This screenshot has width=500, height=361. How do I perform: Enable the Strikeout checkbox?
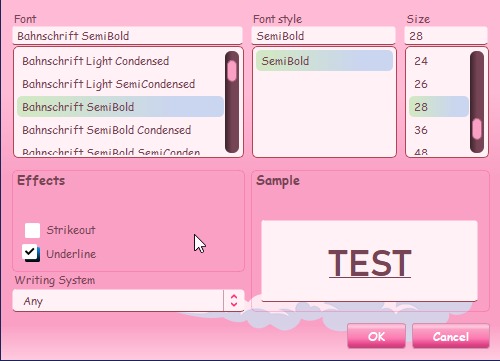pyautogui.click(x=32, y=230)
